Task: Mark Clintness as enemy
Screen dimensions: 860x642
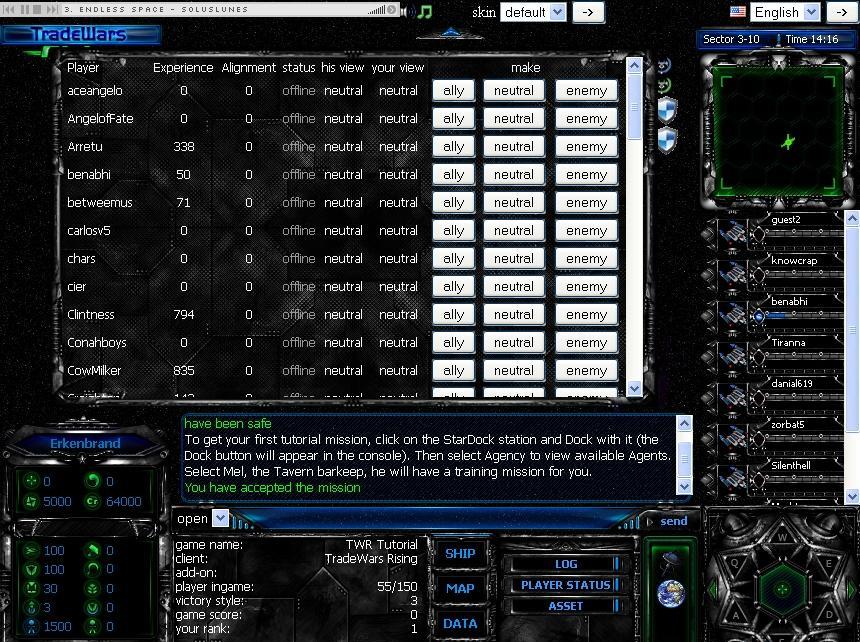Action: [x=586, y=314]
